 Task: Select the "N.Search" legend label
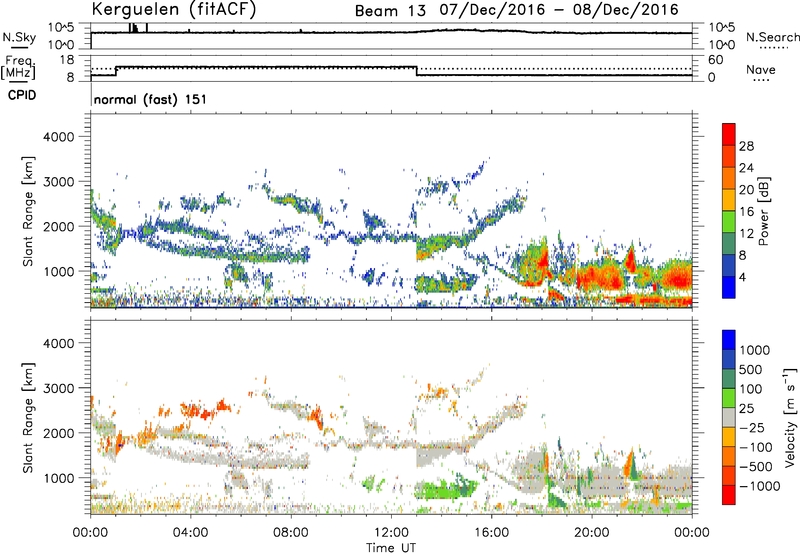772,37
